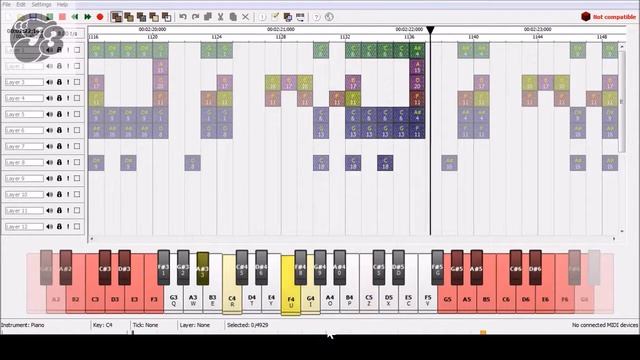Tick the select-all checkbox on Layer 7

coord(77,146)
